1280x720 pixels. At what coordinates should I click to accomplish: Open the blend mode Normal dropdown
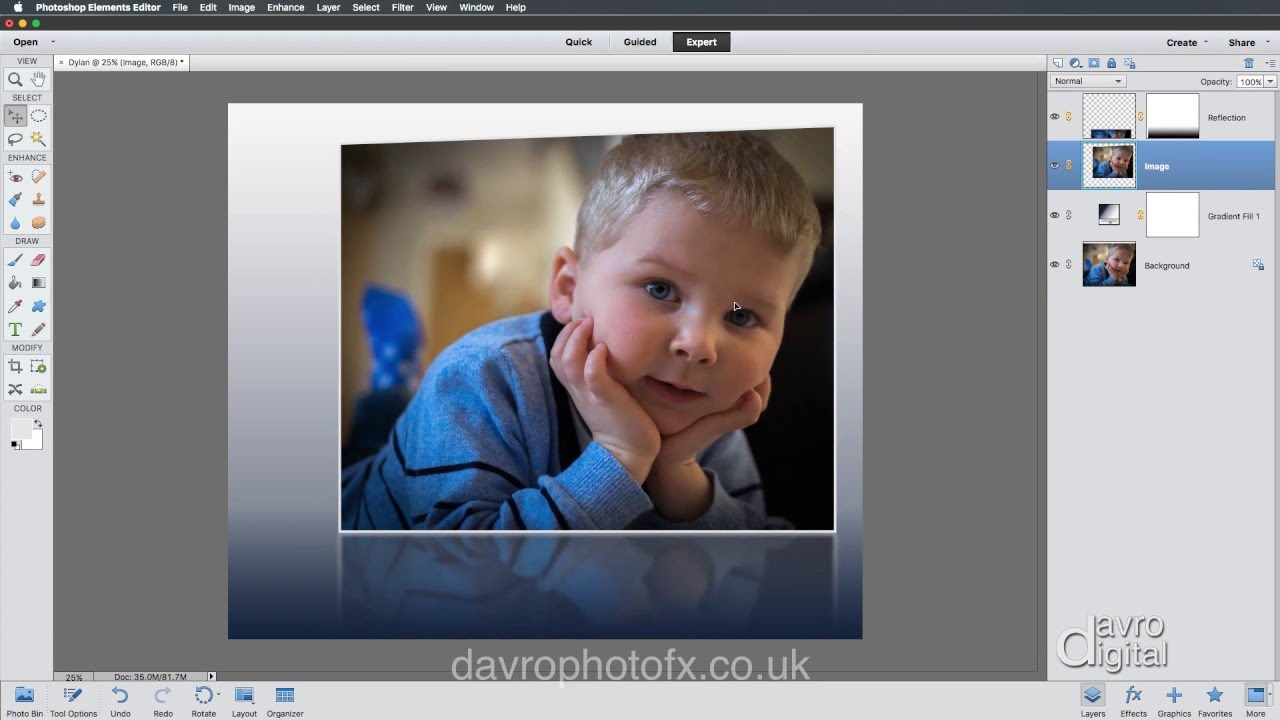tap(1088, 81)
